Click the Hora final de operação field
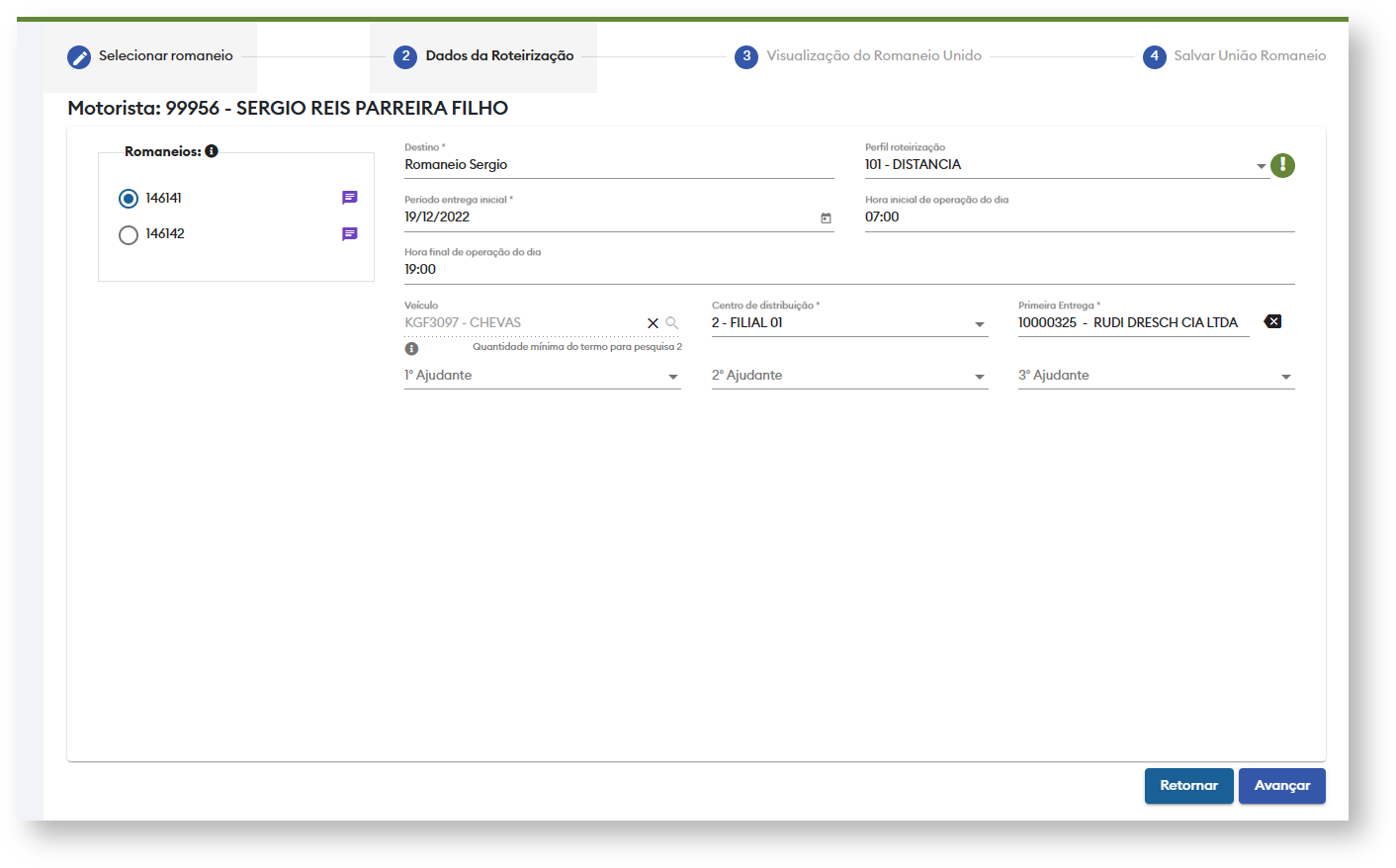 pyautogui.click(x=848, y=270)
